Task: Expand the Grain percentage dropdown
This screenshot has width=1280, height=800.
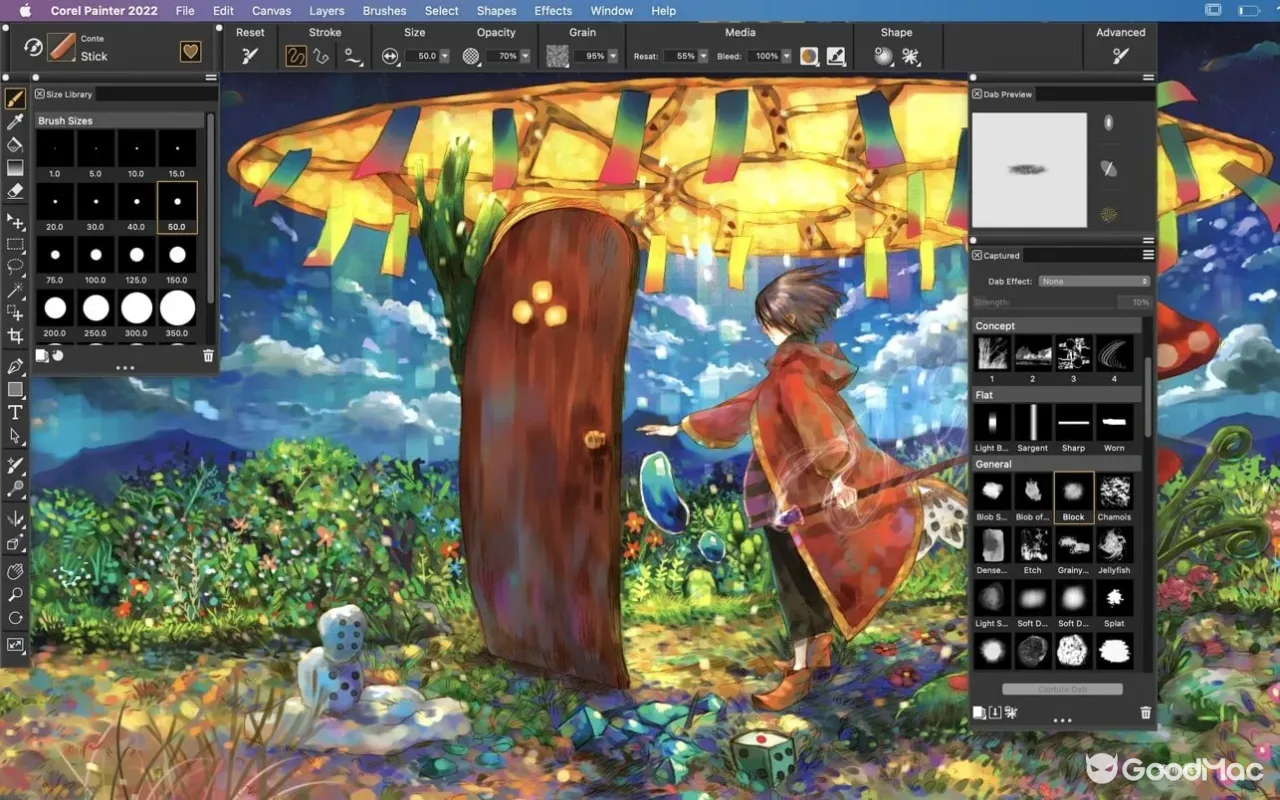Action: tap(613, 56)
